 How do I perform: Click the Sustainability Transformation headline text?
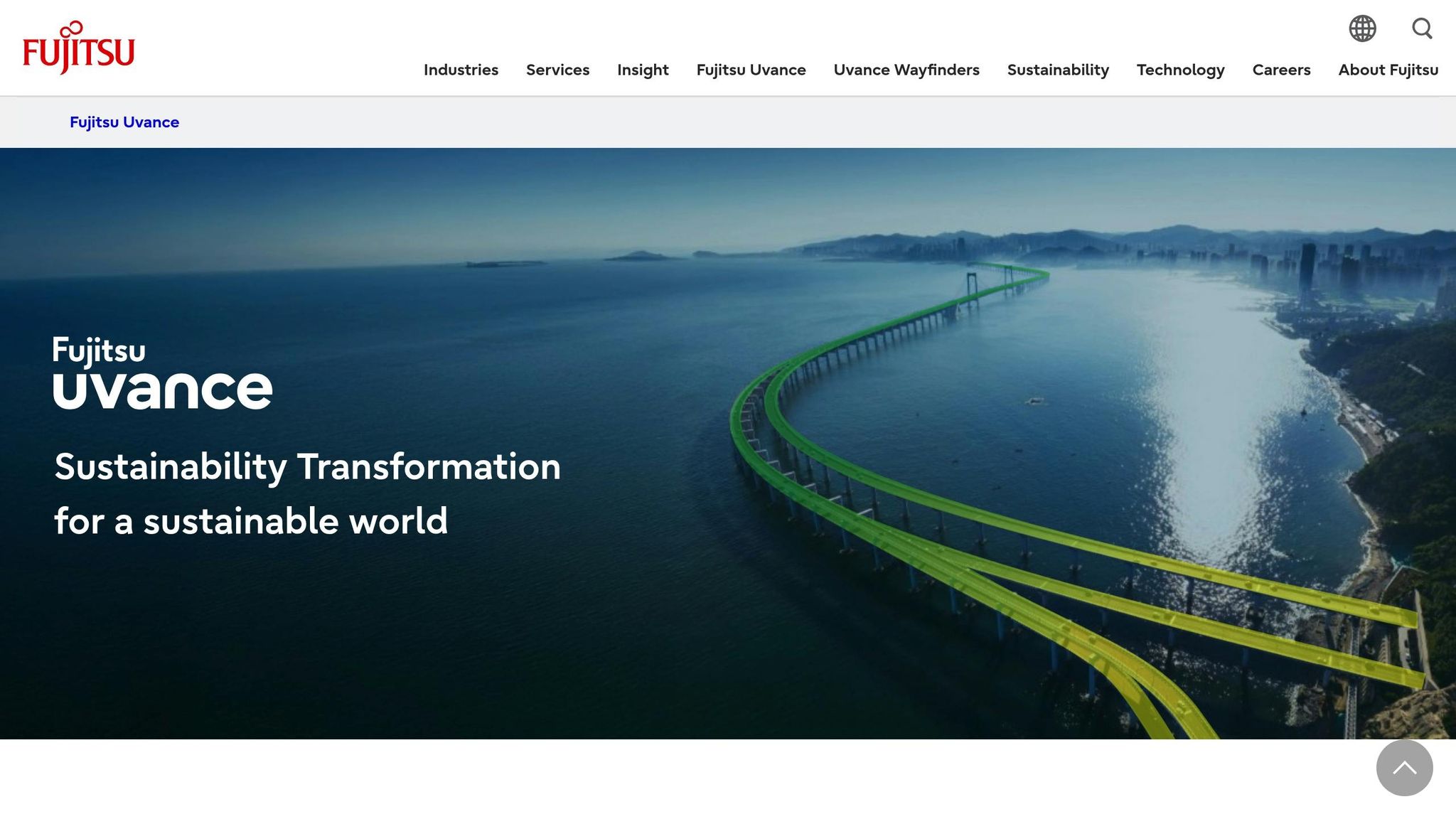point(307,493)
